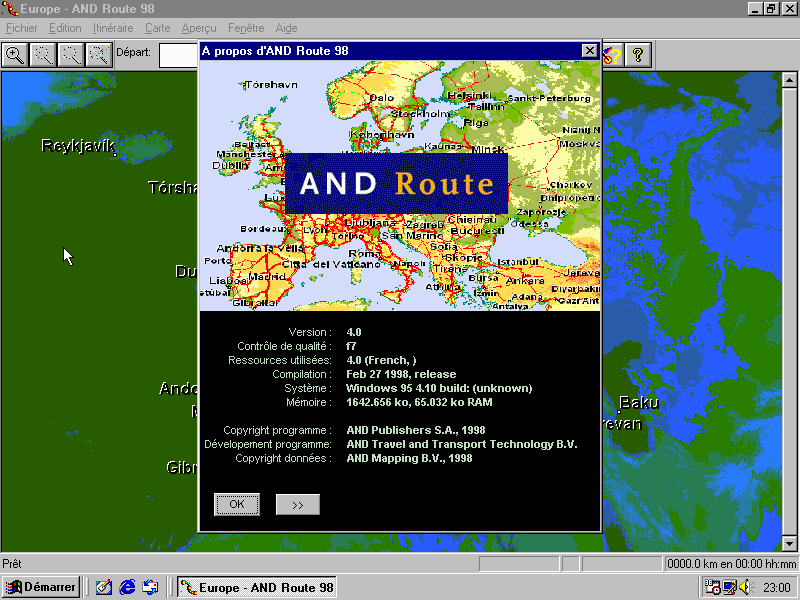Click the Démarrer start button
The image size is (800, 600).
(x=40, y=587)
